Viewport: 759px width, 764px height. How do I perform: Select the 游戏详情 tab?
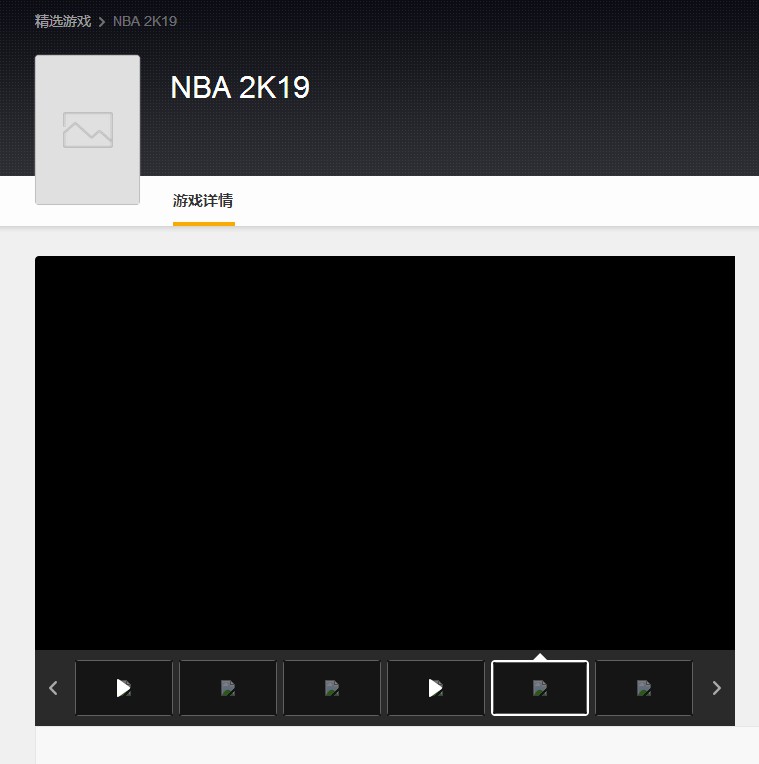[204, 201]
